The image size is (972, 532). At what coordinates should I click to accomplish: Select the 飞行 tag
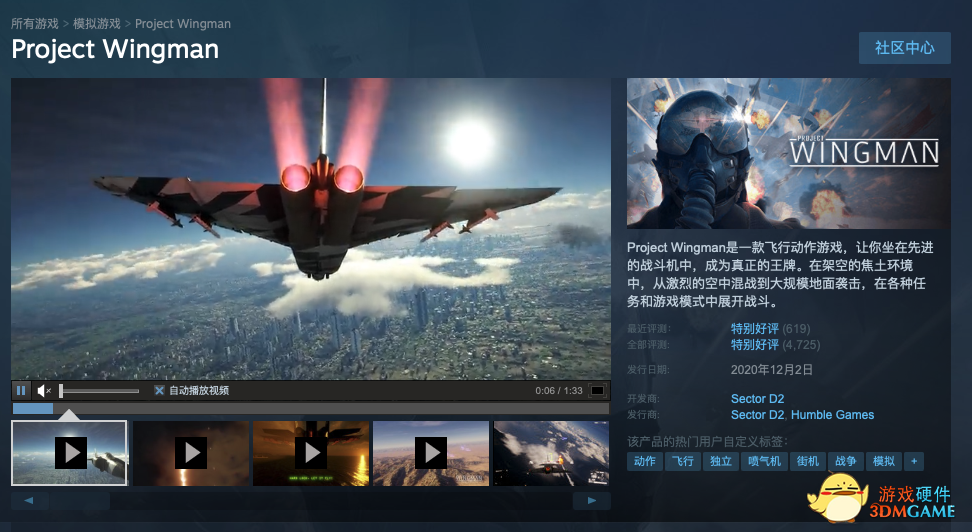click(x=683, y=461)
